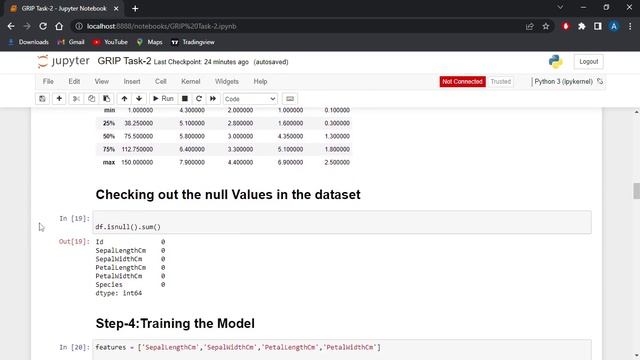
Task: Click the Jupyter logo
Action: pyautogui.click(x=63, y=61)
